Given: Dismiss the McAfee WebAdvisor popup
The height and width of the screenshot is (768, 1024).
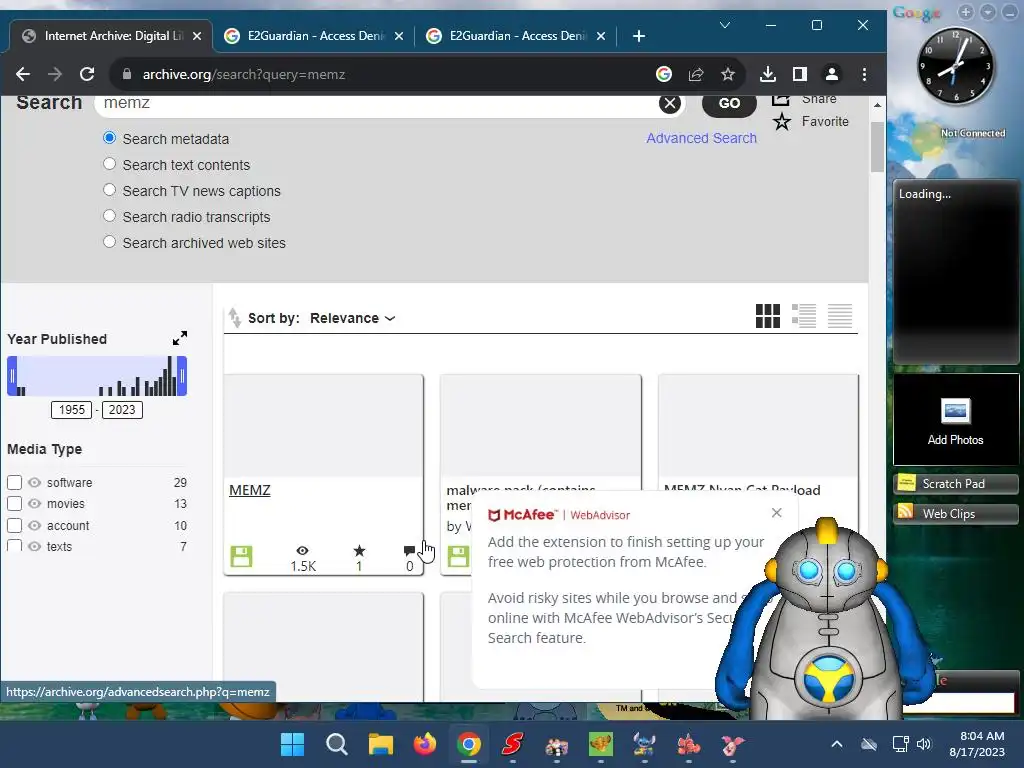Looking at the screenshot, I should coord(776,513).
